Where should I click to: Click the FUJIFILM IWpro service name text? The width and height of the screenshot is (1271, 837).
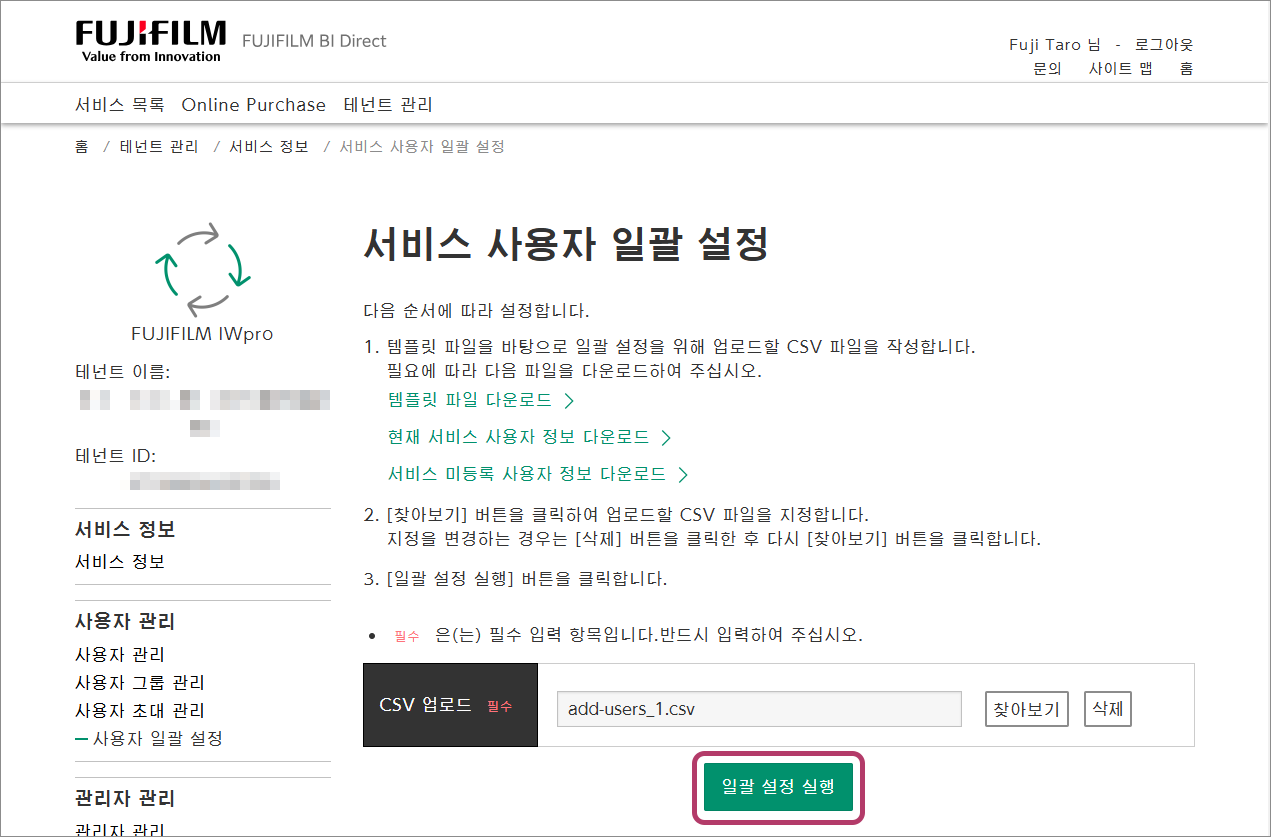[202, 334]
